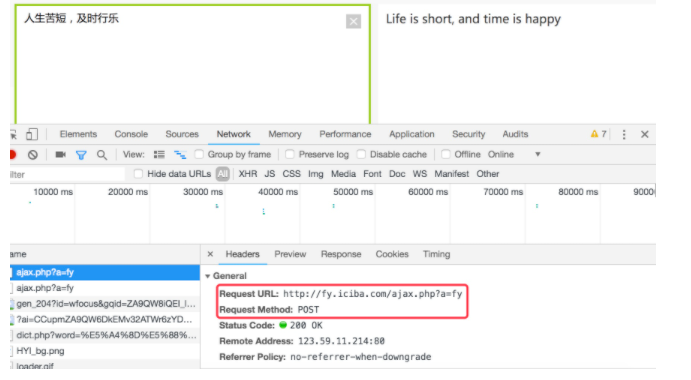This screenshot has width=691, height=380.
Task: Show the warnings count indicator
Action: (x=598, y=134)
